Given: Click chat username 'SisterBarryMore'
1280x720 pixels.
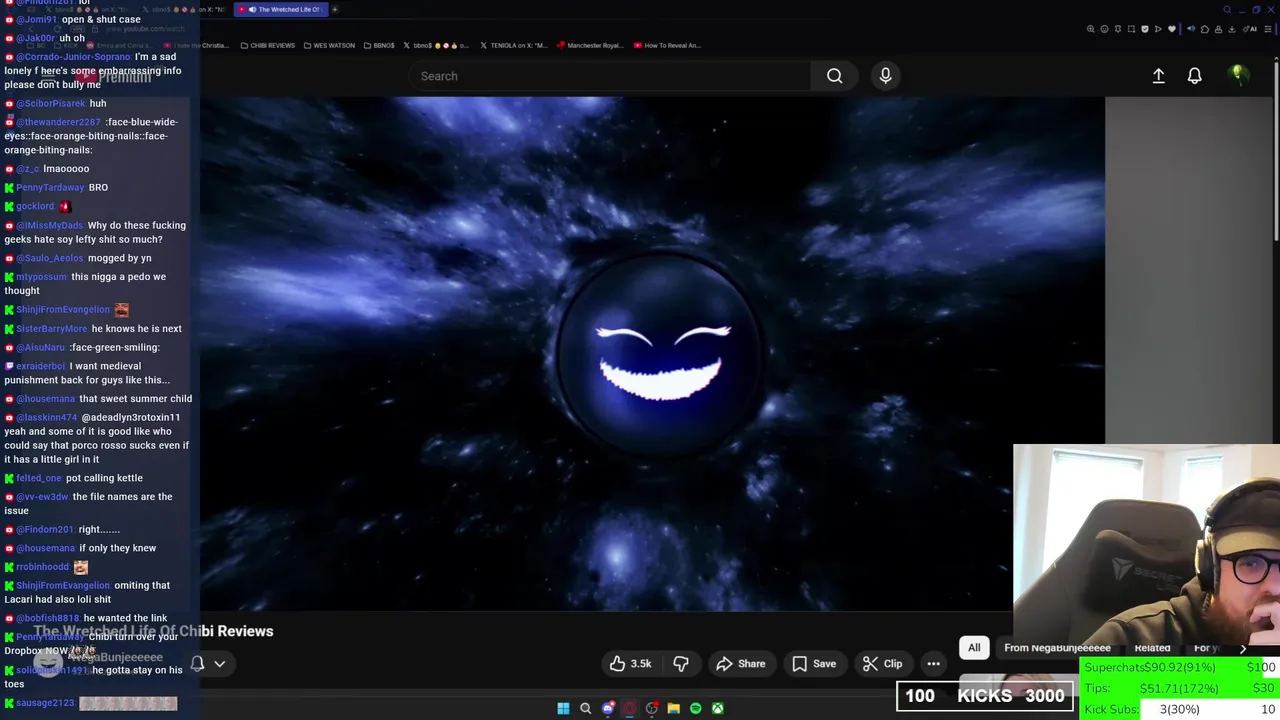Looking at the screenshot, I should tap(52, 328).
